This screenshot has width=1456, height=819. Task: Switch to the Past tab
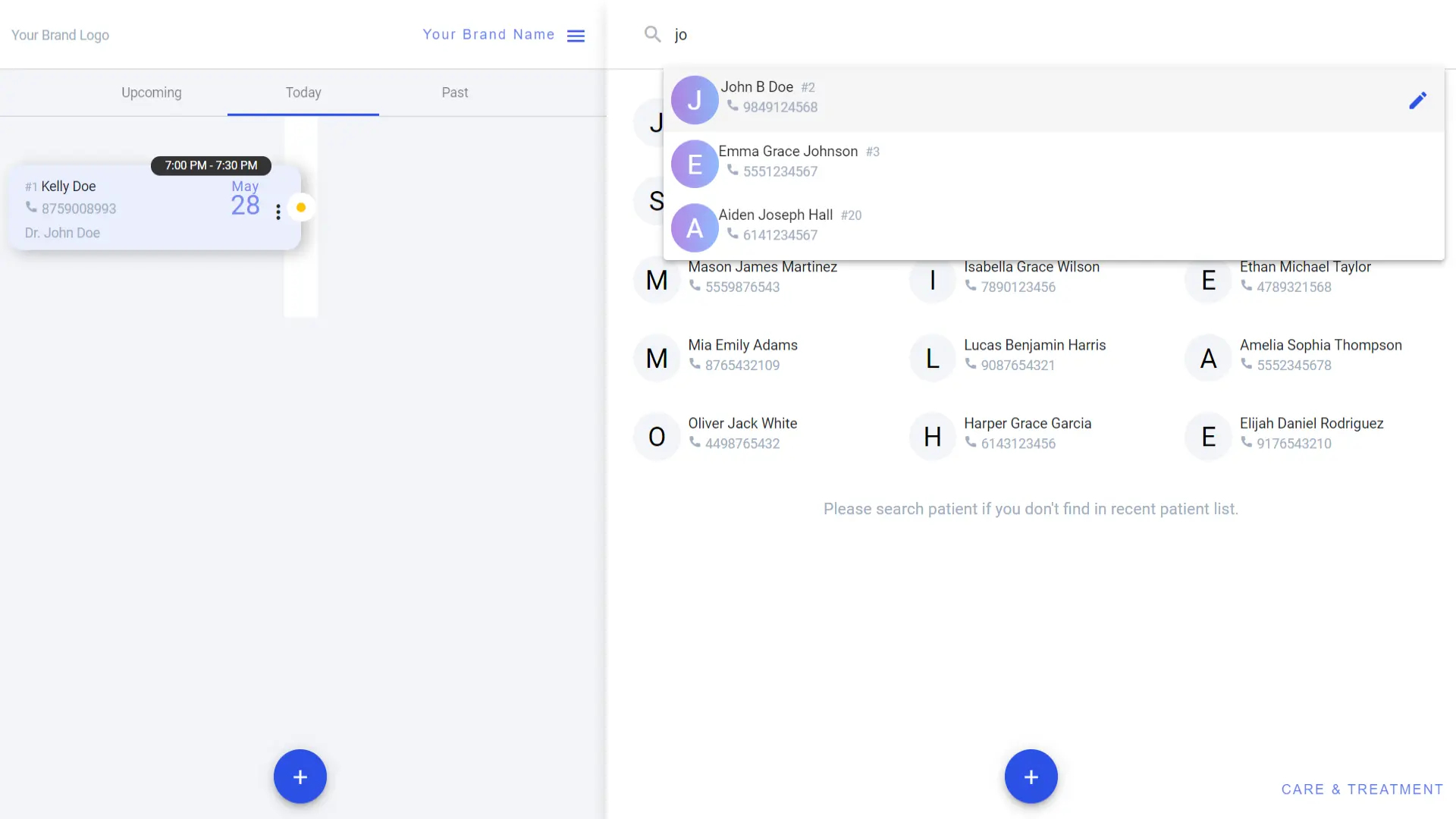point(454,91)
